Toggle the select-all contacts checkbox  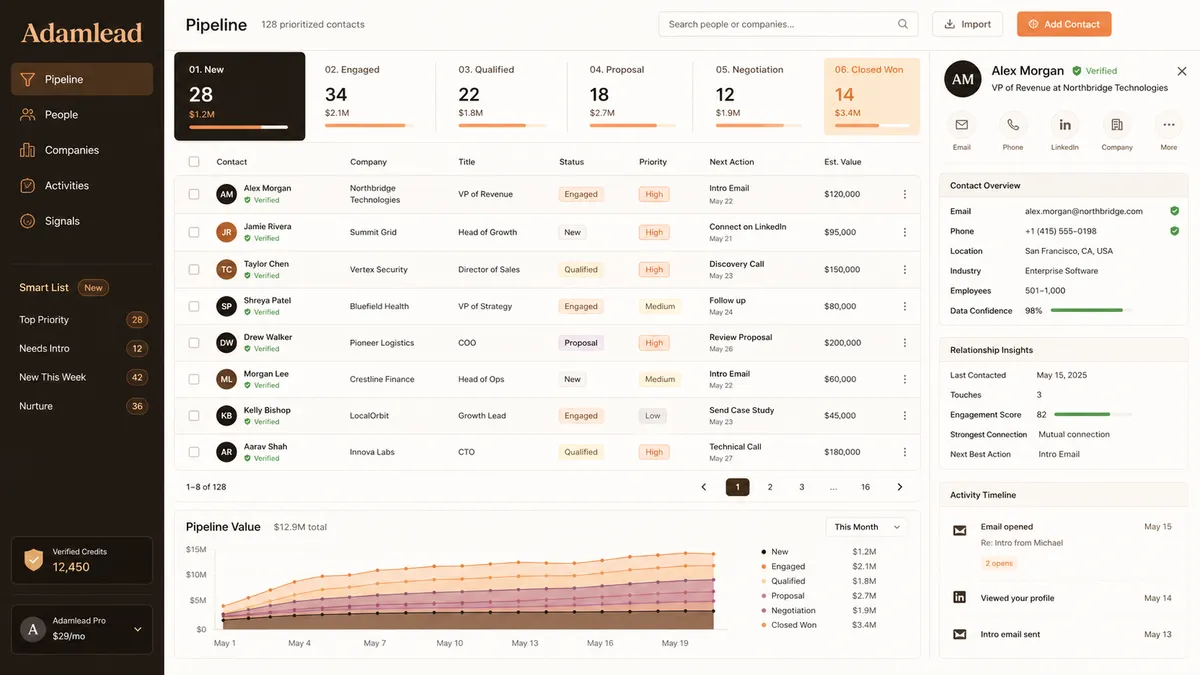pos(194,162)
